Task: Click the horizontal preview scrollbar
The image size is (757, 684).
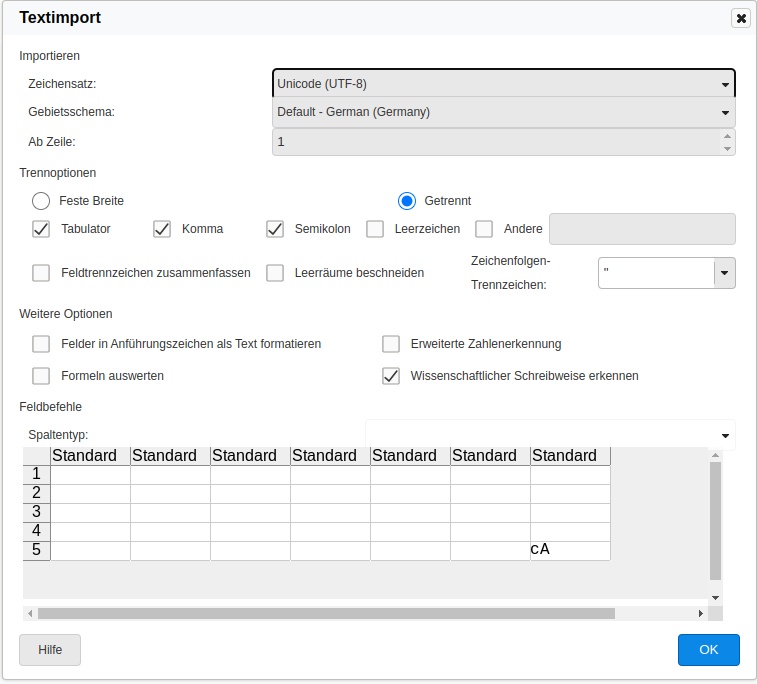Action: click(326, 613)
